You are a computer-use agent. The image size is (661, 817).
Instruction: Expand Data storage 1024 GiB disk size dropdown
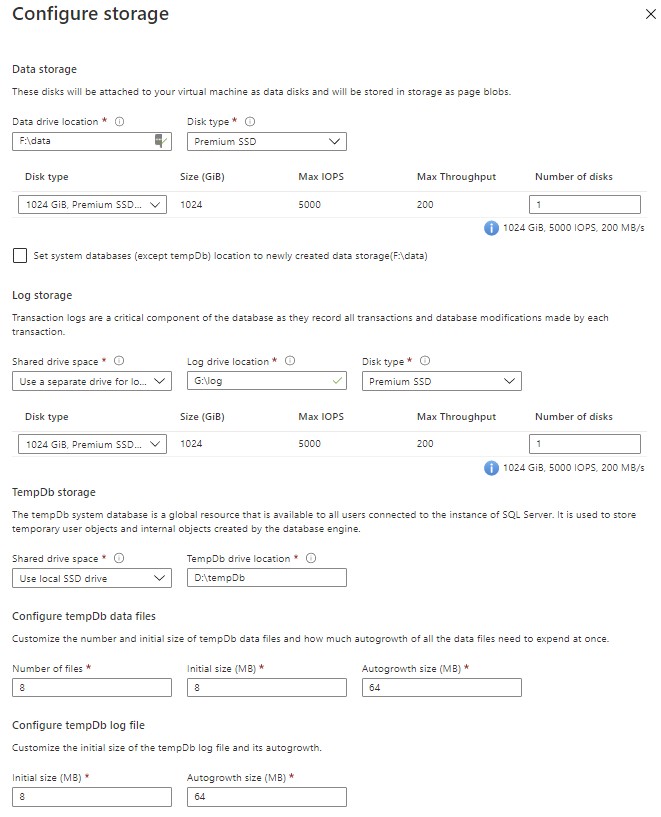pyautogui.click(x=92, y=205)
